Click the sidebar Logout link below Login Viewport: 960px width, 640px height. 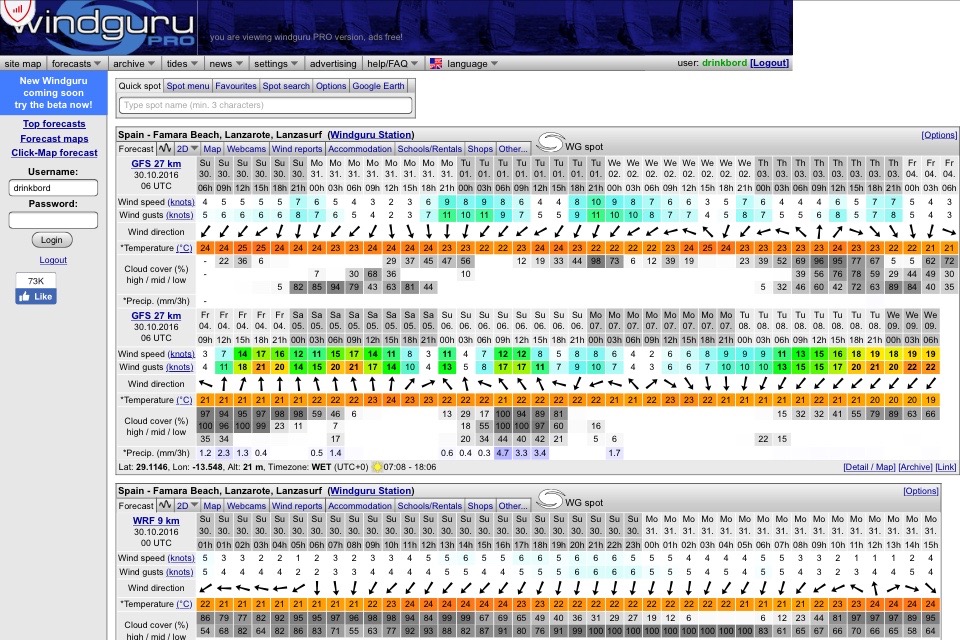tap(53, 260)
